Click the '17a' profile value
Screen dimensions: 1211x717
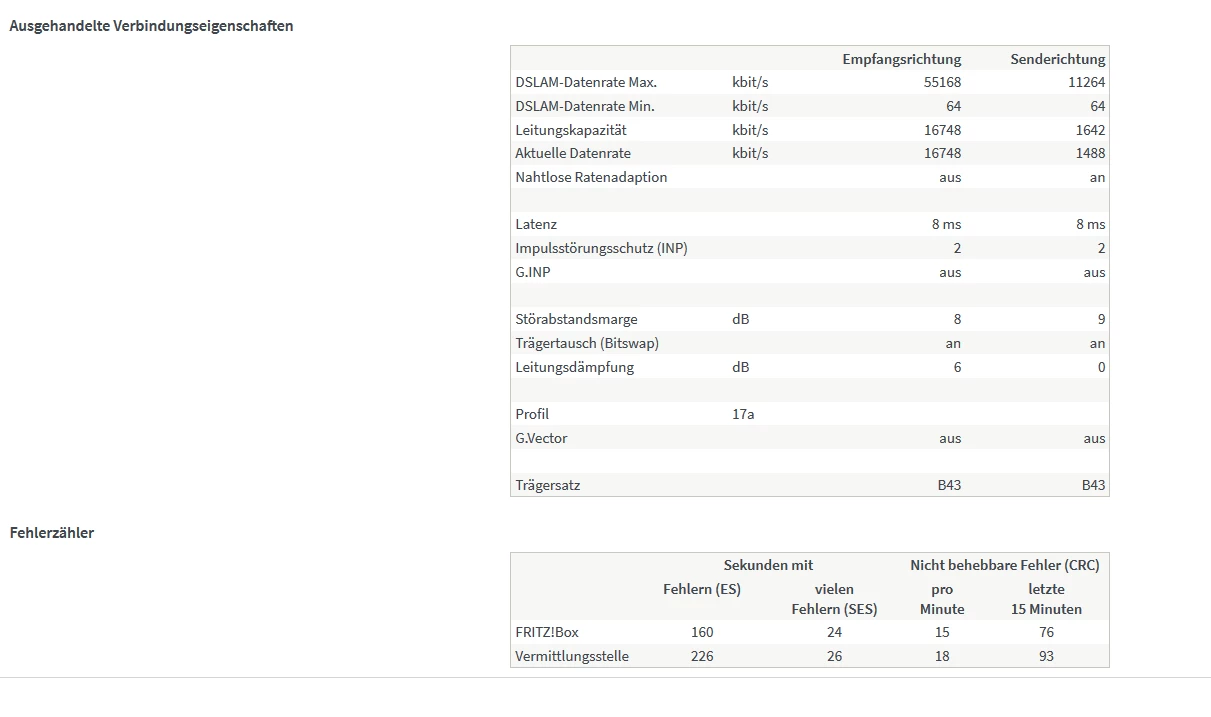point(743,414)
